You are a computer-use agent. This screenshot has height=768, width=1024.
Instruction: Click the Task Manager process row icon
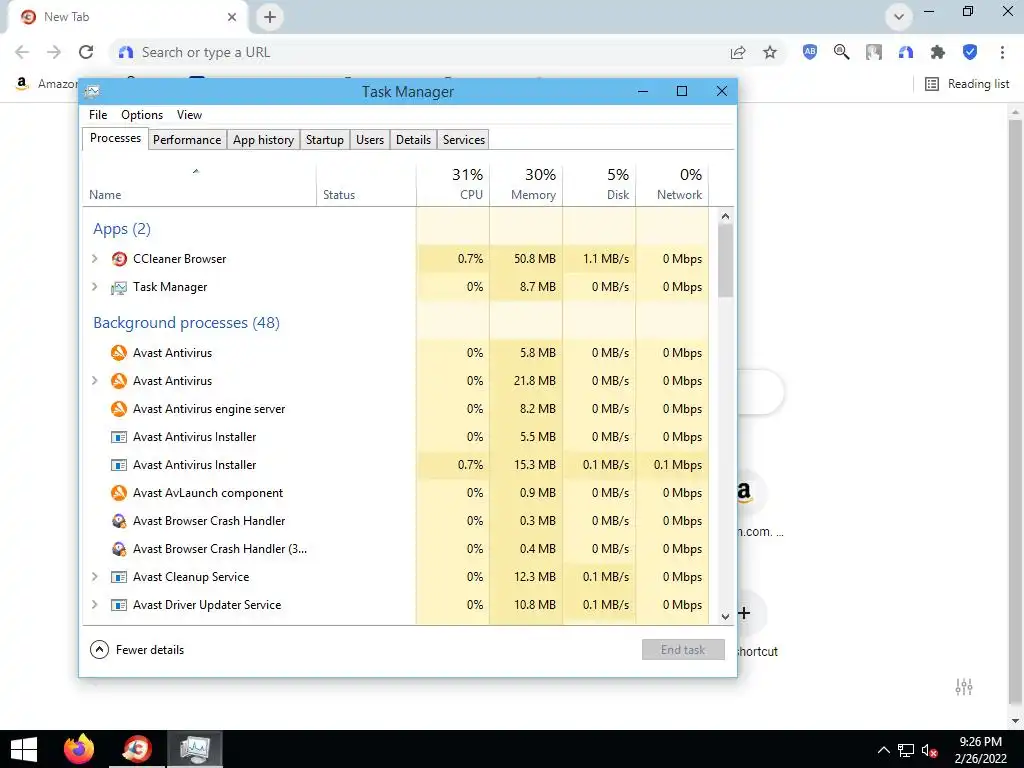[119, 287]
